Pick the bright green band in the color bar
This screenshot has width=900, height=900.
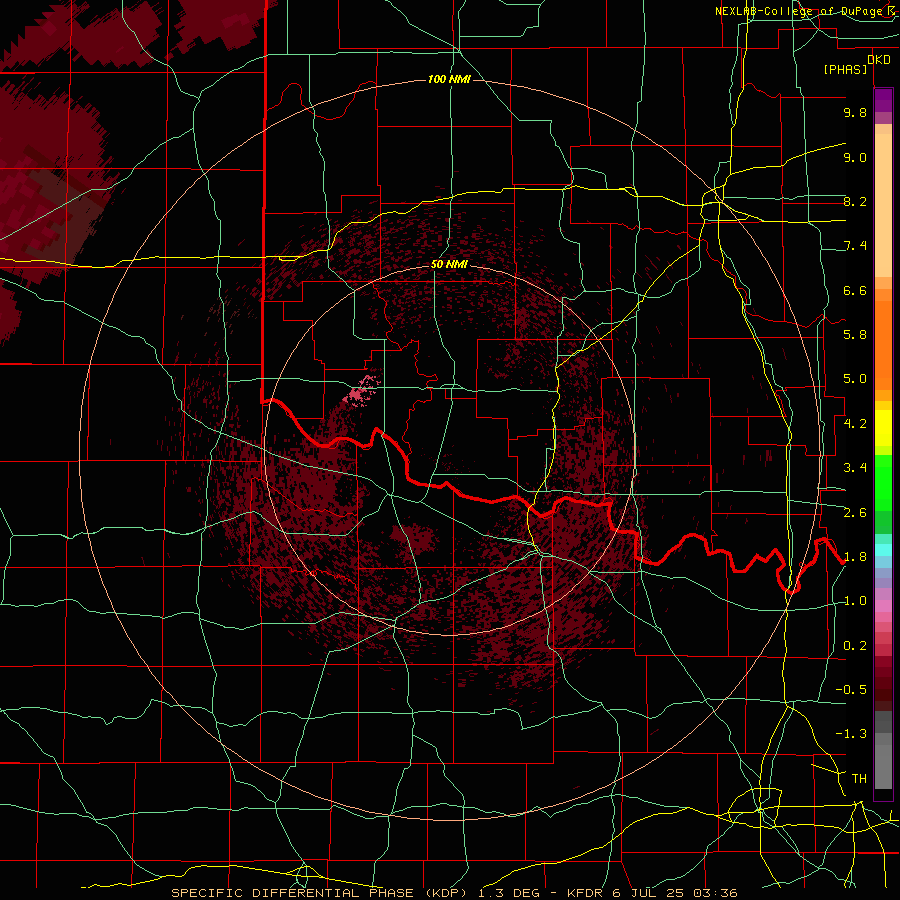pyautogui.click(x=883, y=483)
